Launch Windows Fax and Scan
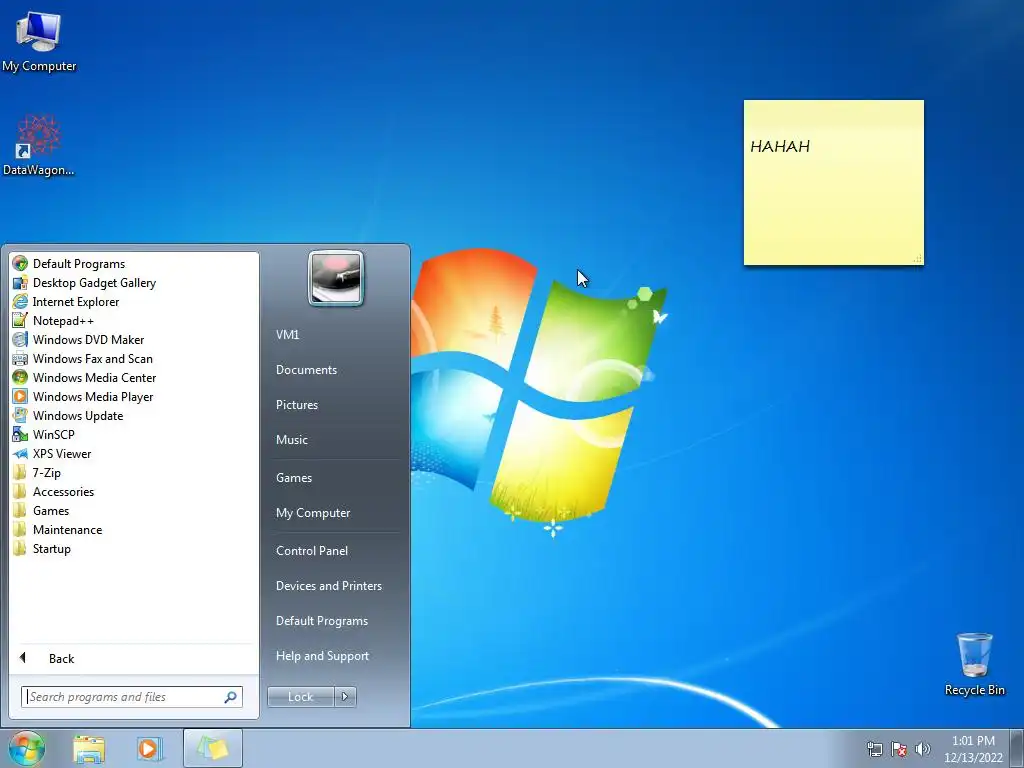This screenshot has width=1024, height=768. click(x=93, y=359)
